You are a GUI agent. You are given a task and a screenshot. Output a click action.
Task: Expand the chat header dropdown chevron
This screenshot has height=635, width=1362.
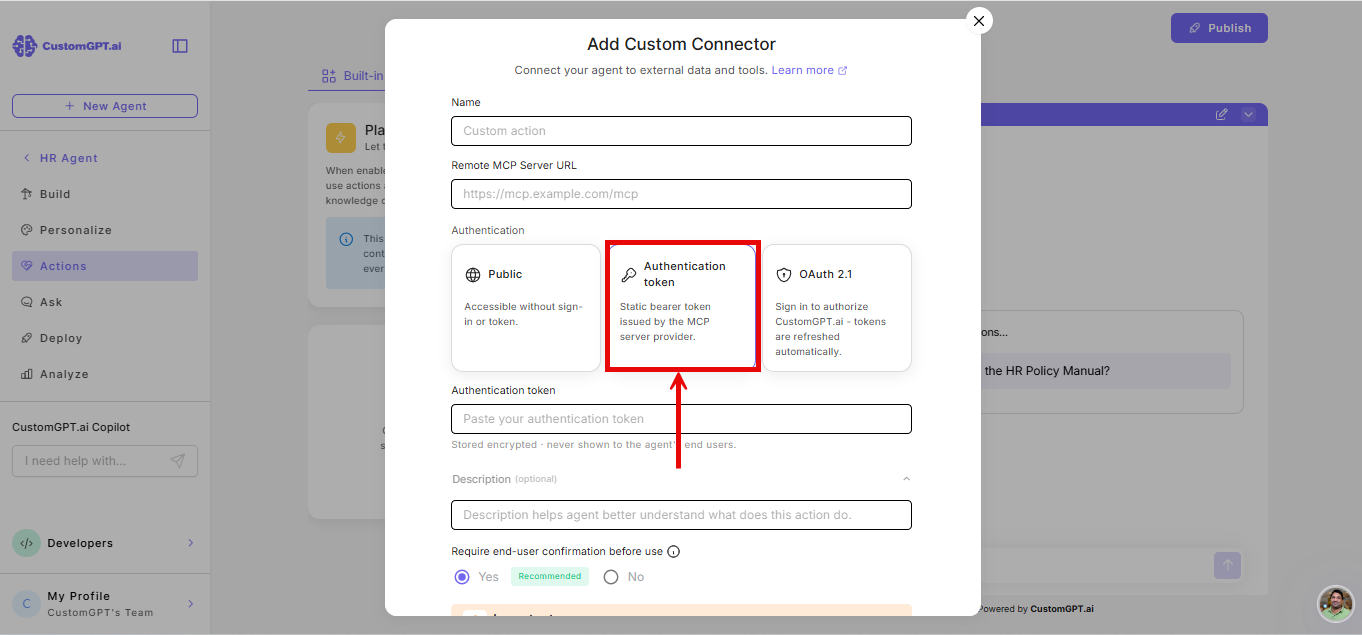(1248, 114)
